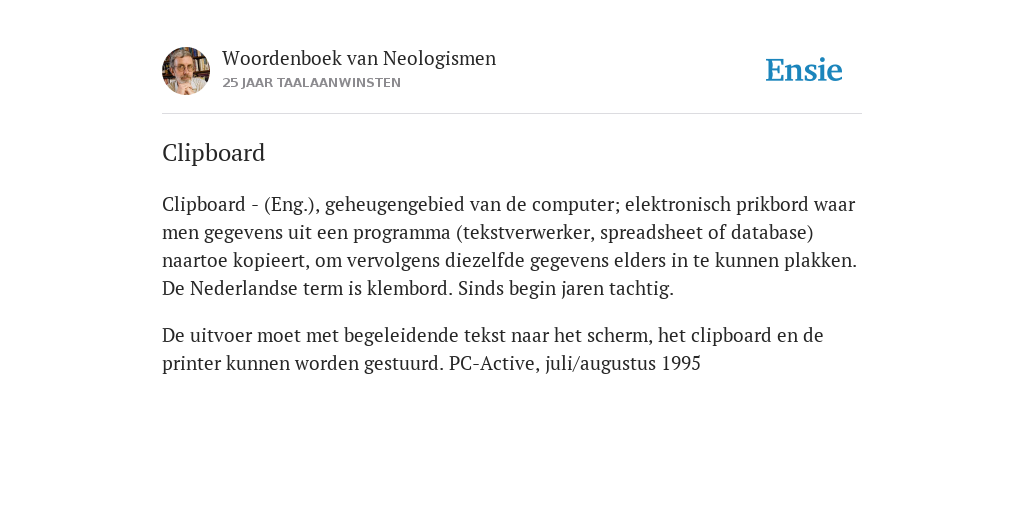This screenshot has width=1024, height=512.
Task: Click the Clipboard heading
Action: (x=214, y=153)
